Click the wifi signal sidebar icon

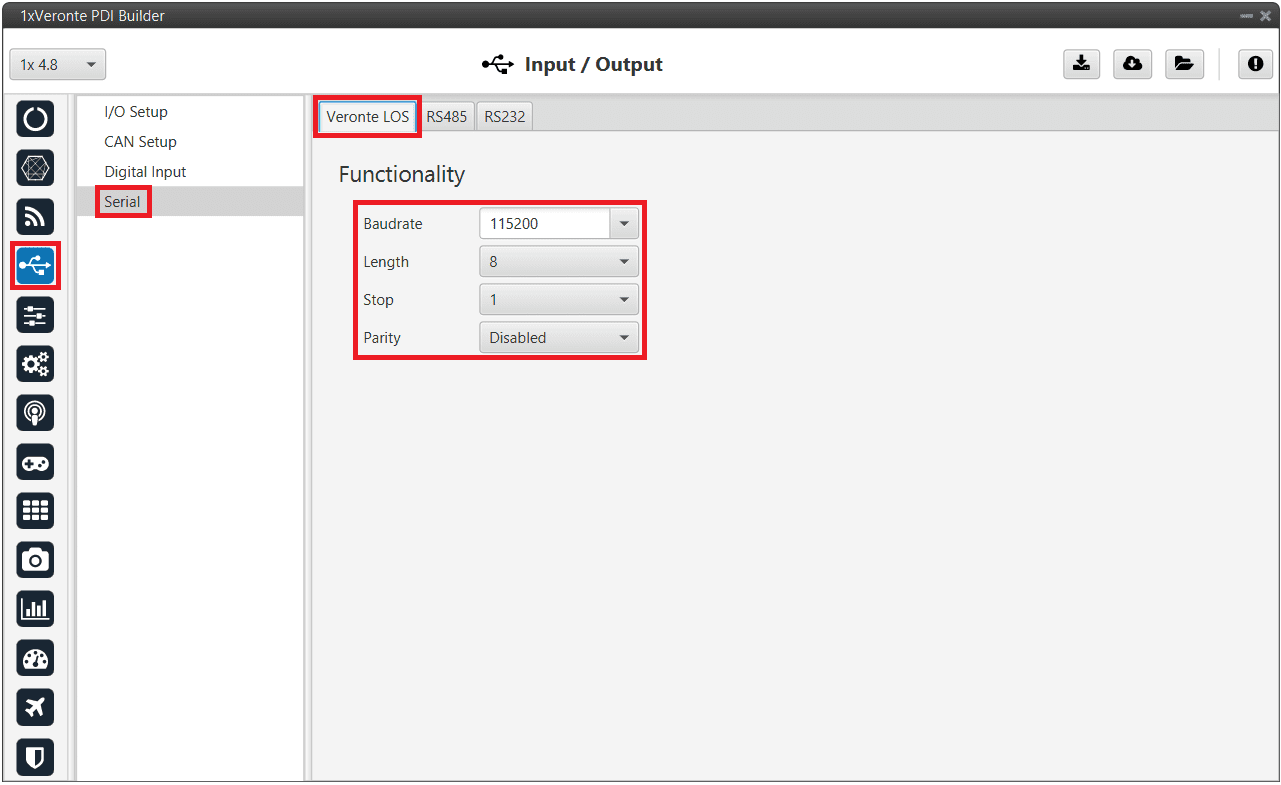point(35,217)
